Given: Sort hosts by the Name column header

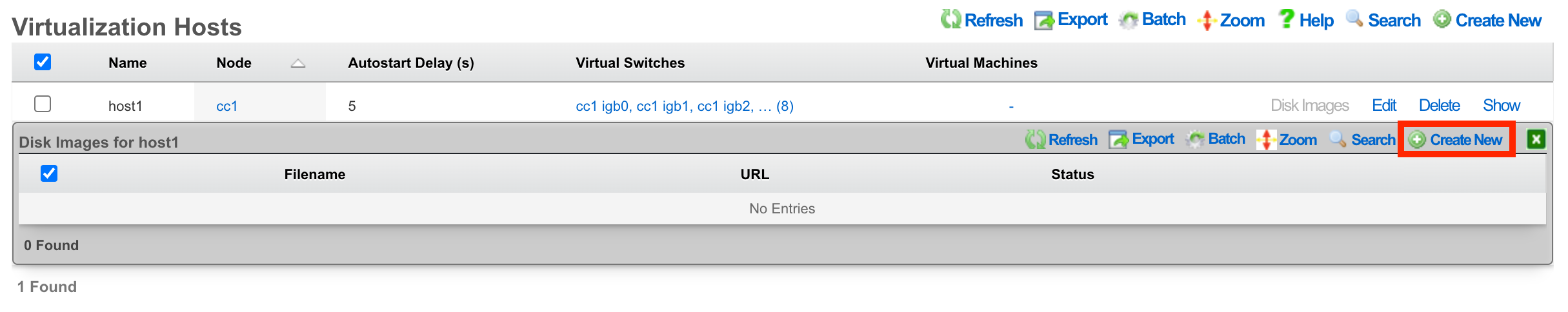Looking at the screenshot, I should click(x=127, y=63).
